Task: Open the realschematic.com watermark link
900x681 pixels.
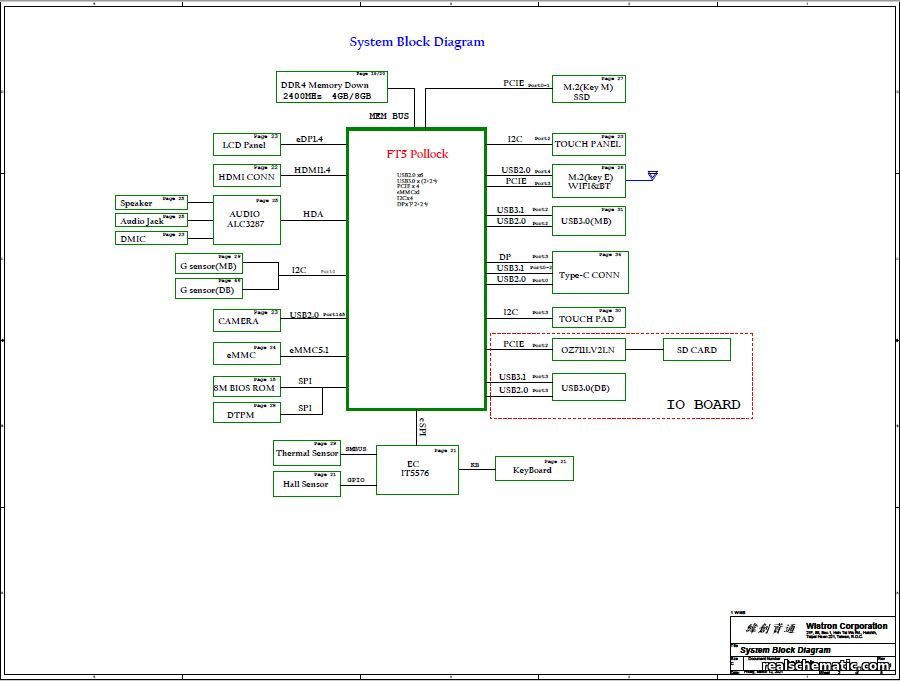Action: pos(825,666)
